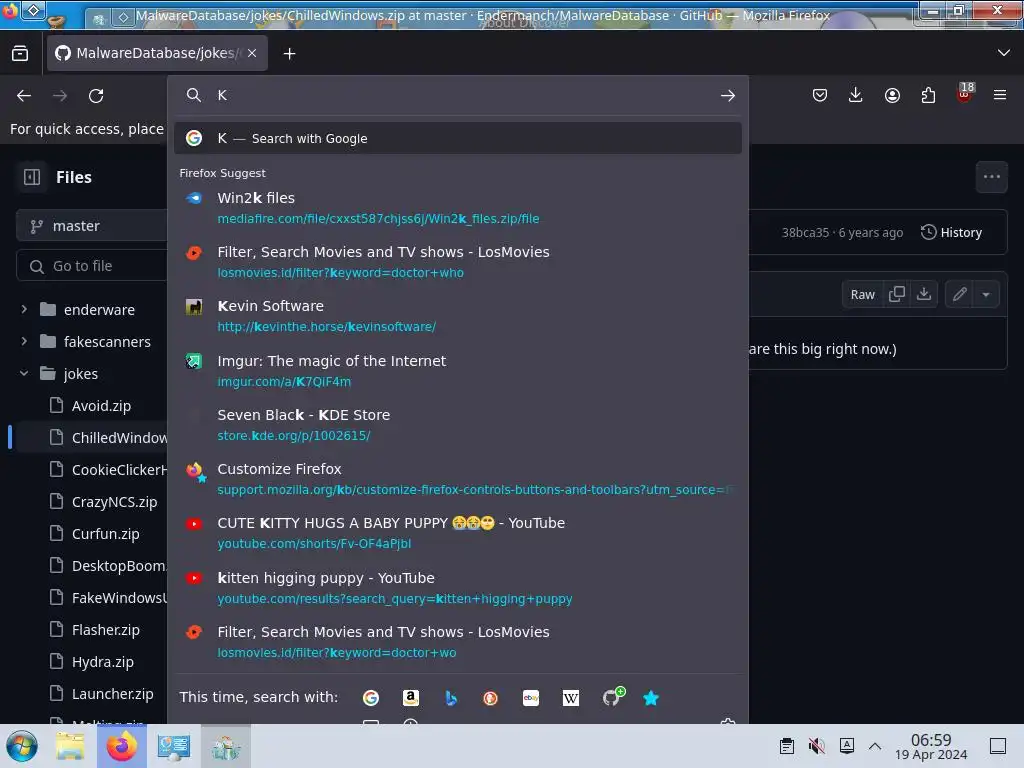Go back to previous page
This screenshot has width=1024, height=768.
(24, 95)
